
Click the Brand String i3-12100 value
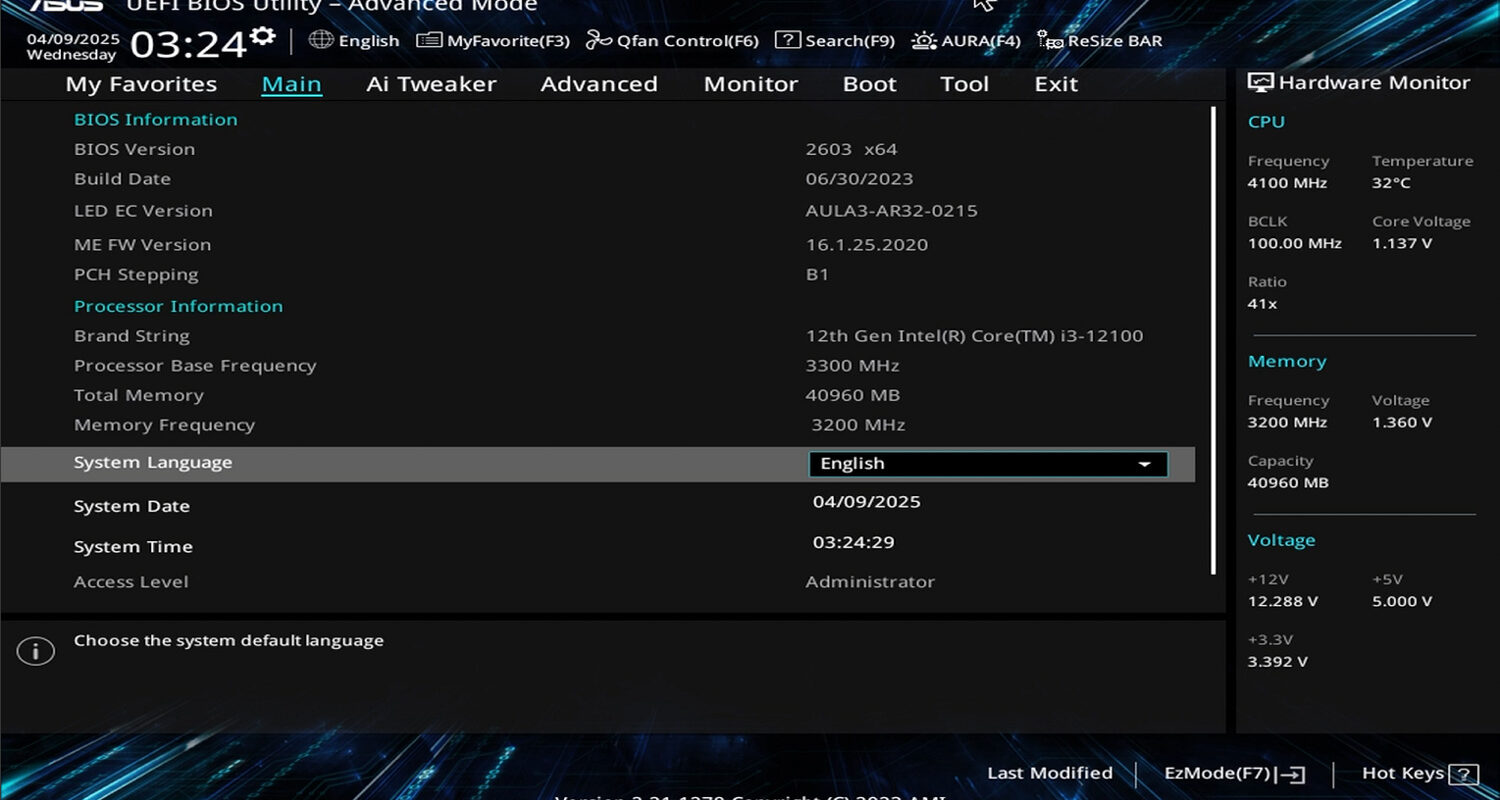(974, 336)
